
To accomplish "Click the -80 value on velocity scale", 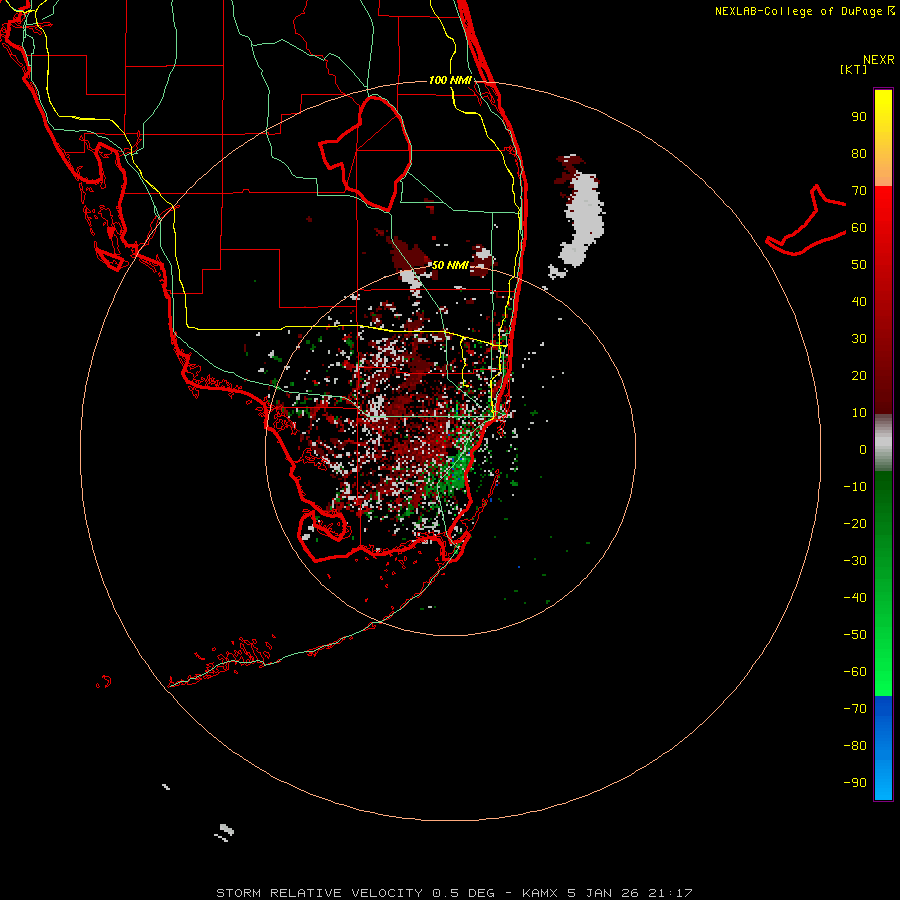I will coord(855,746).
